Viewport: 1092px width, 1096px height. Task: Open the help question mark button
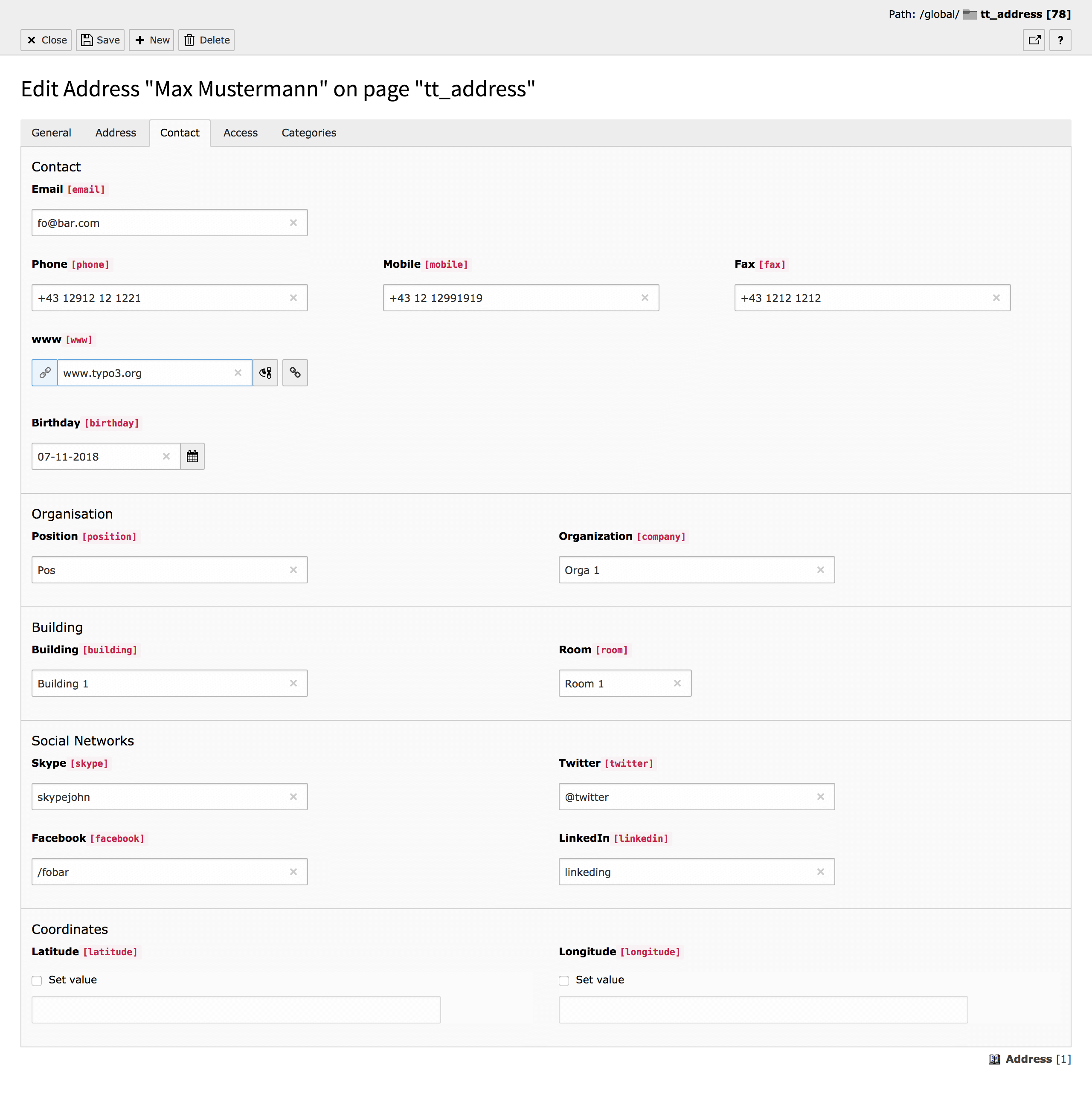[x=1059, y=40]
